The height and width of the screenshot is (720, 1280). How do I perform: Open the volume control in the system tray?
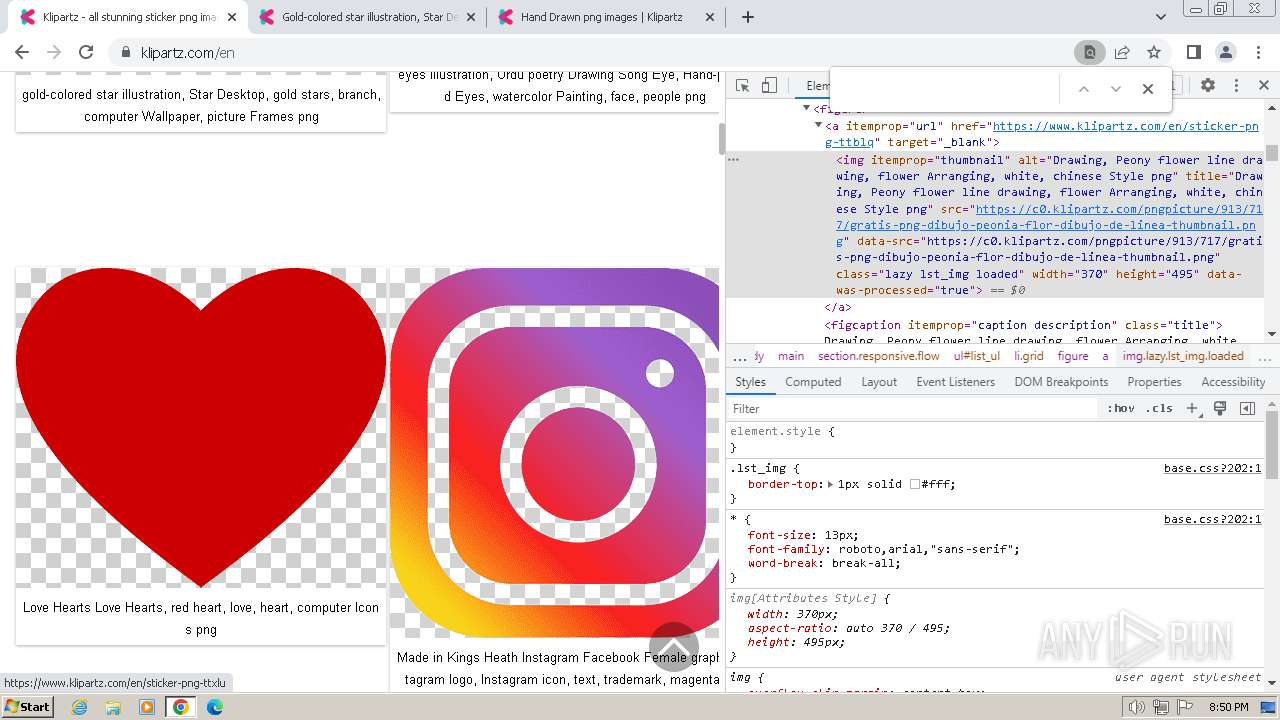tap(1137, 707)
